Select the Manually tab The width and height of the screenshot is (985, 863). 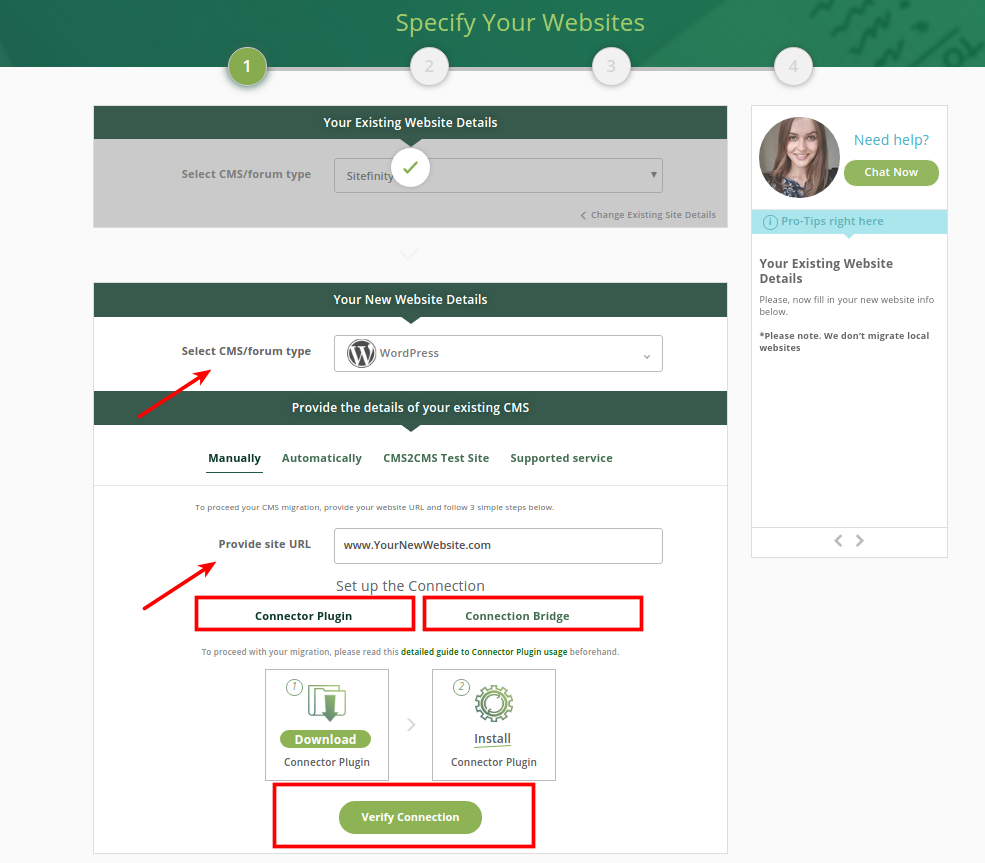(234, 459)
